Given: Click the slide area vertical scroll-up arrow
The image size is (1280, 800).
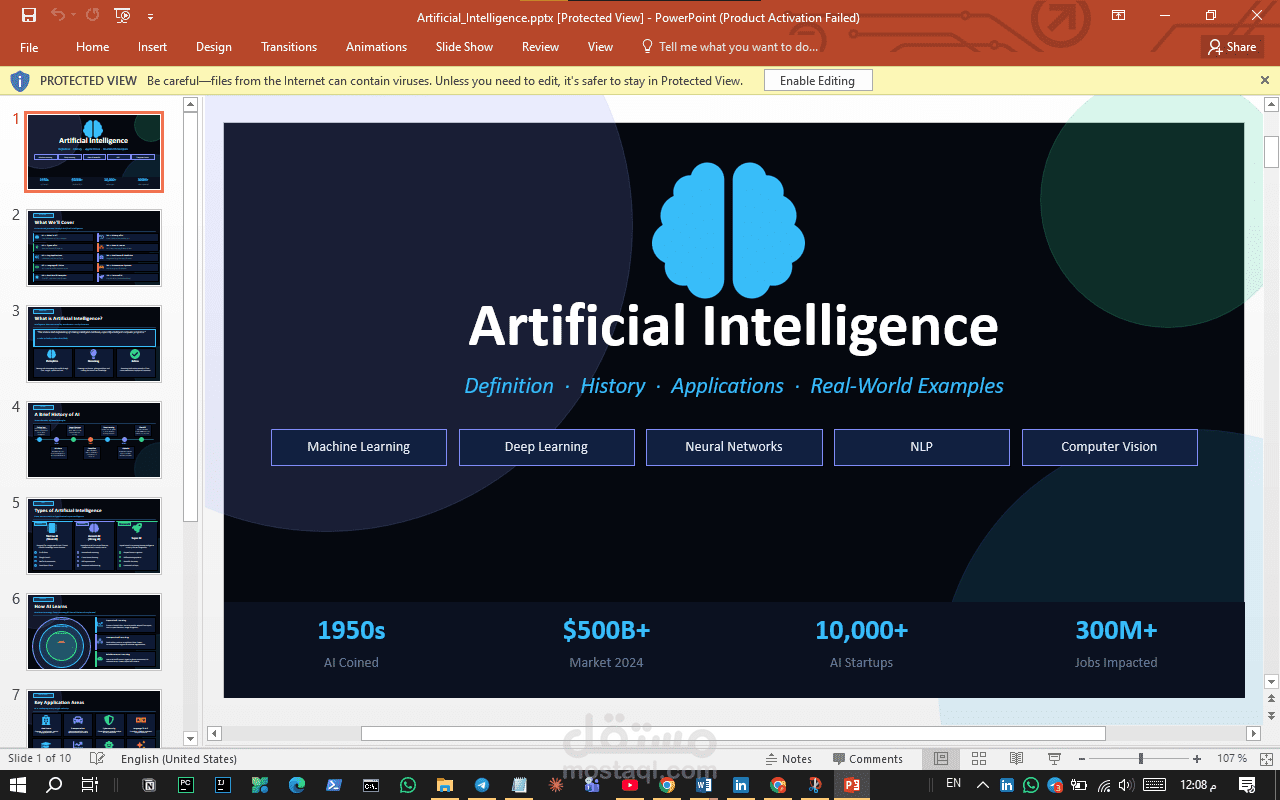Looking at the screenshot, I should tap(1271, 104).
